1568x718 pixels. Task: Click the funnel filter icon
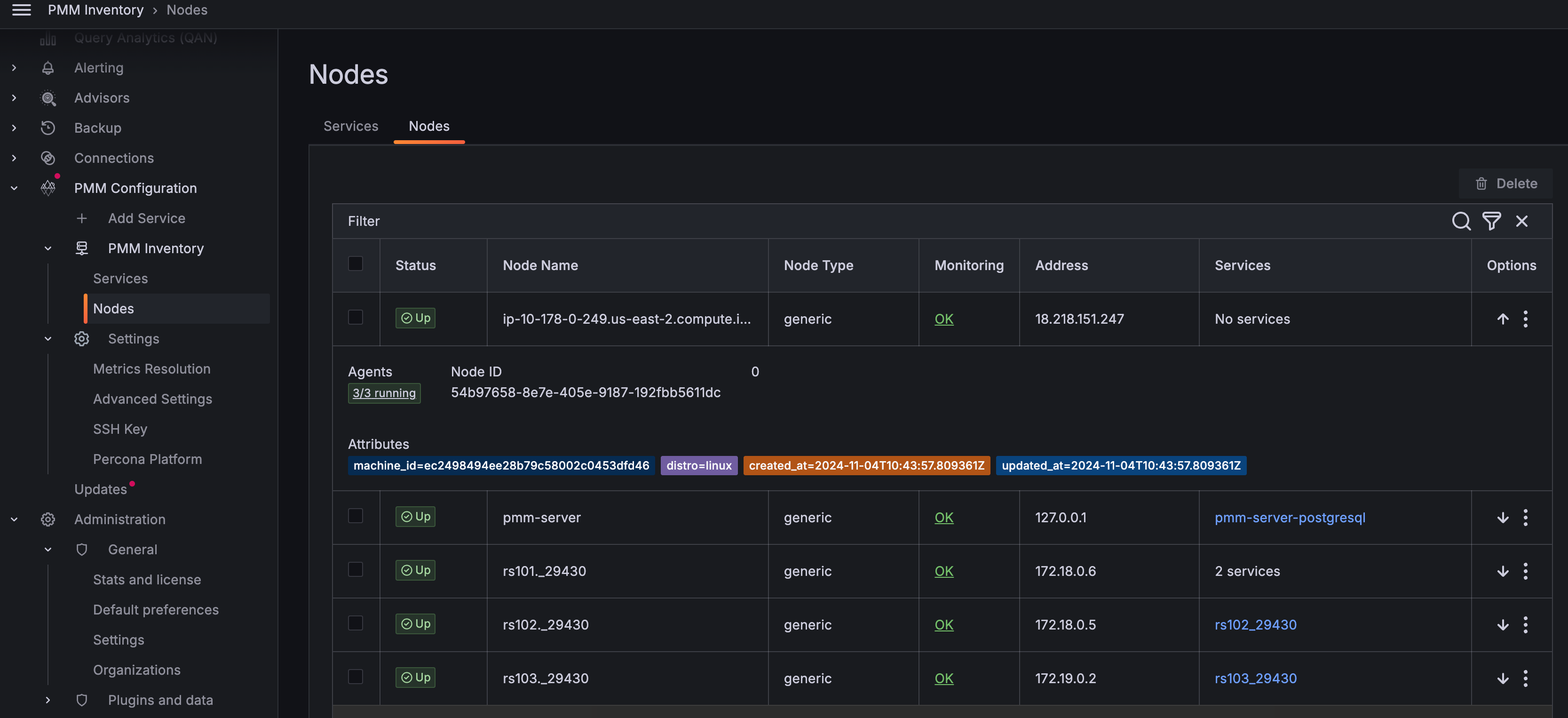1491,221
